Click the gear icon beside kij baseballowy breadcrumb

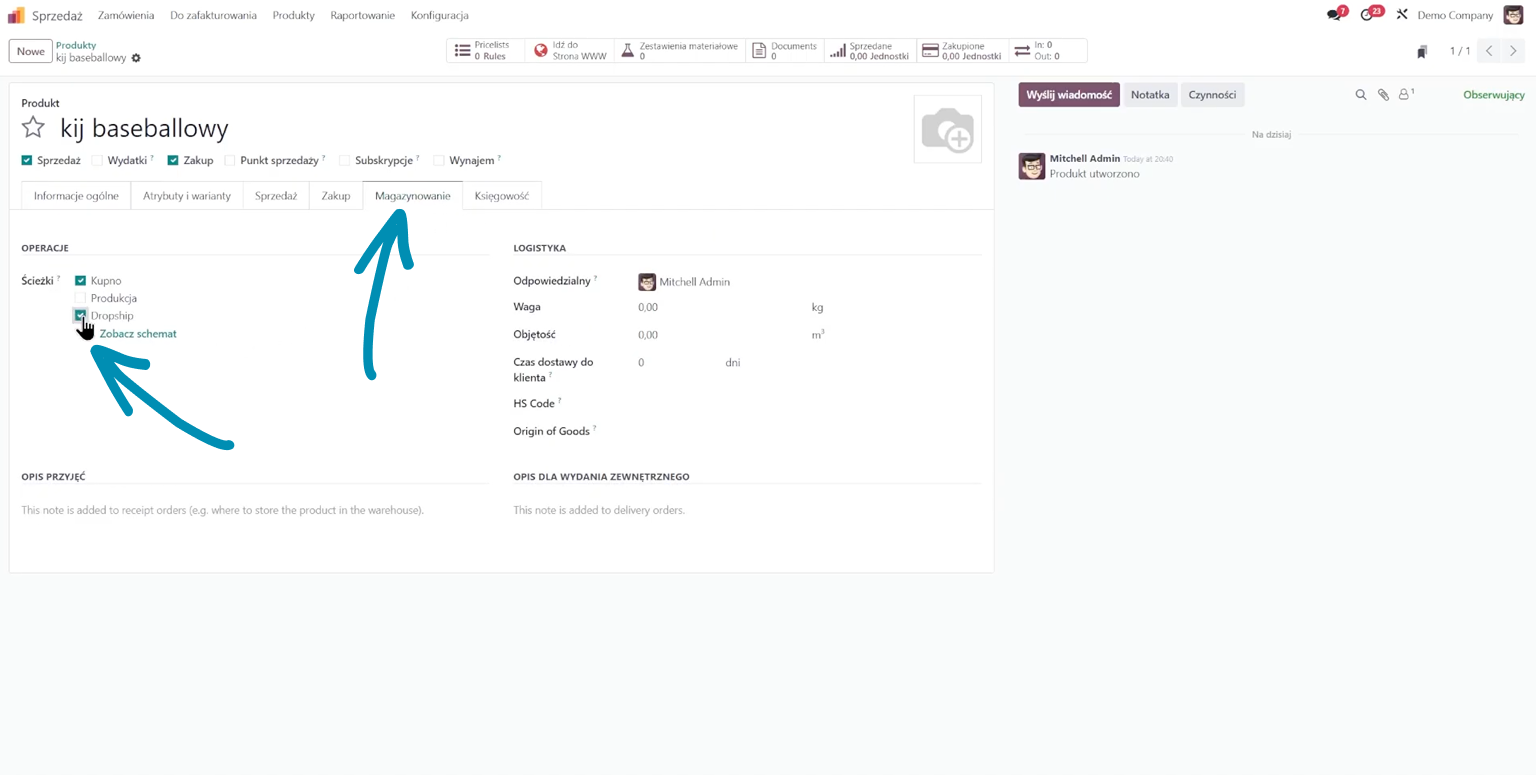pyautogui.click(x=136, y=58)
